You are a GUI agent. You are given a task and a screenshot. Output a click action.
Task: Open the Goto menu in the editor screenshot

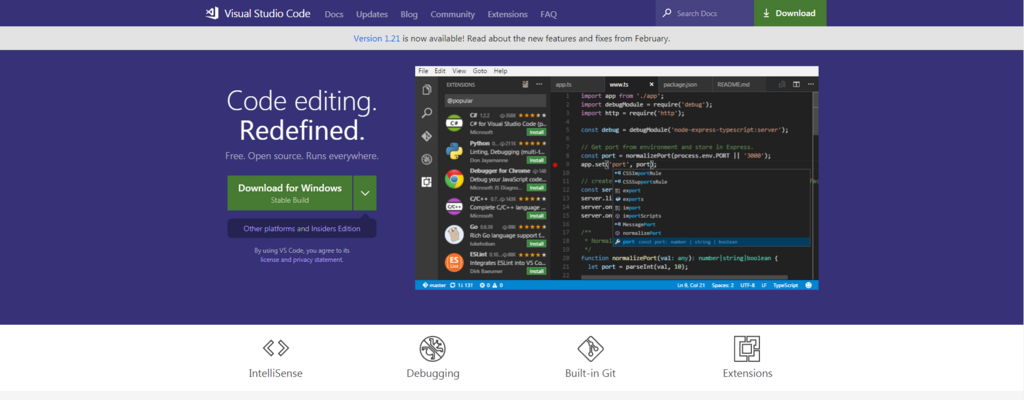click(480, 71)
